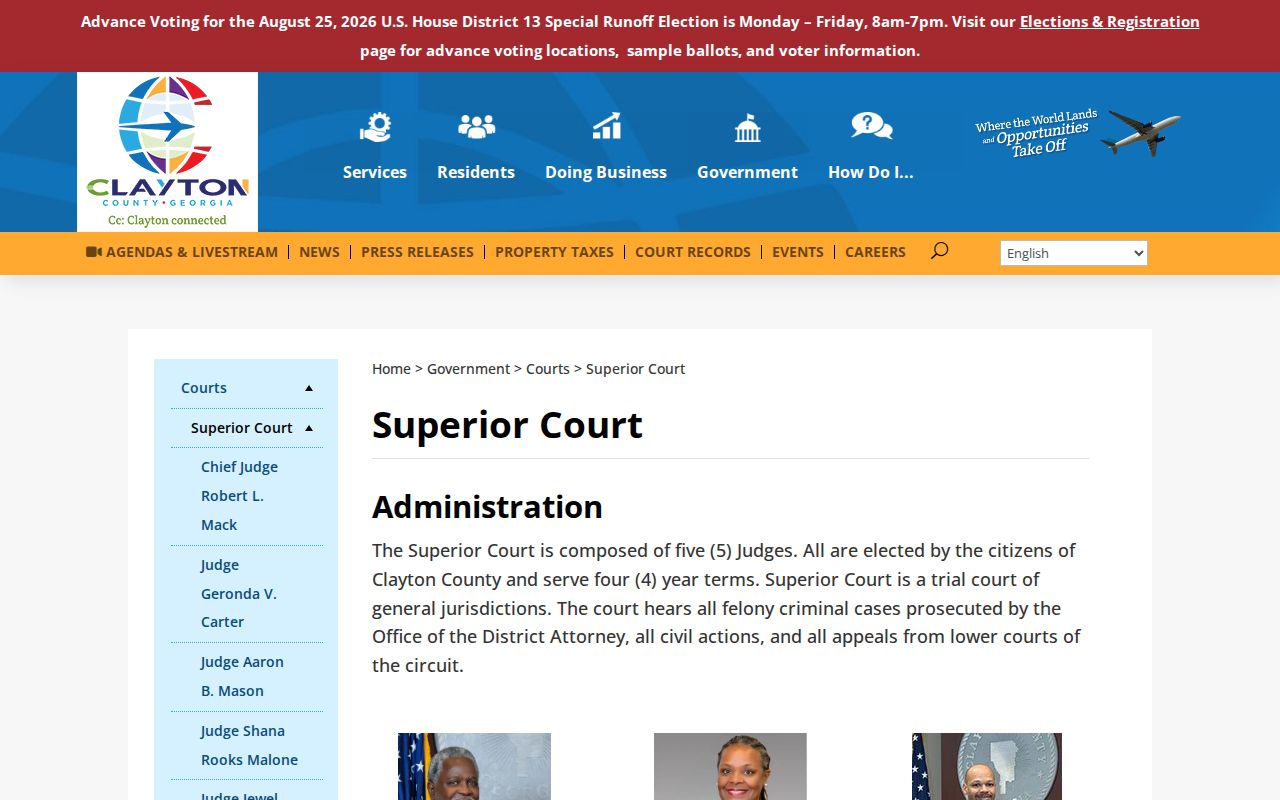The width and height of the screenshot is (1280, 800).
Task: Open Judge Shana Rooks Malone page
Action: point(249,745)
